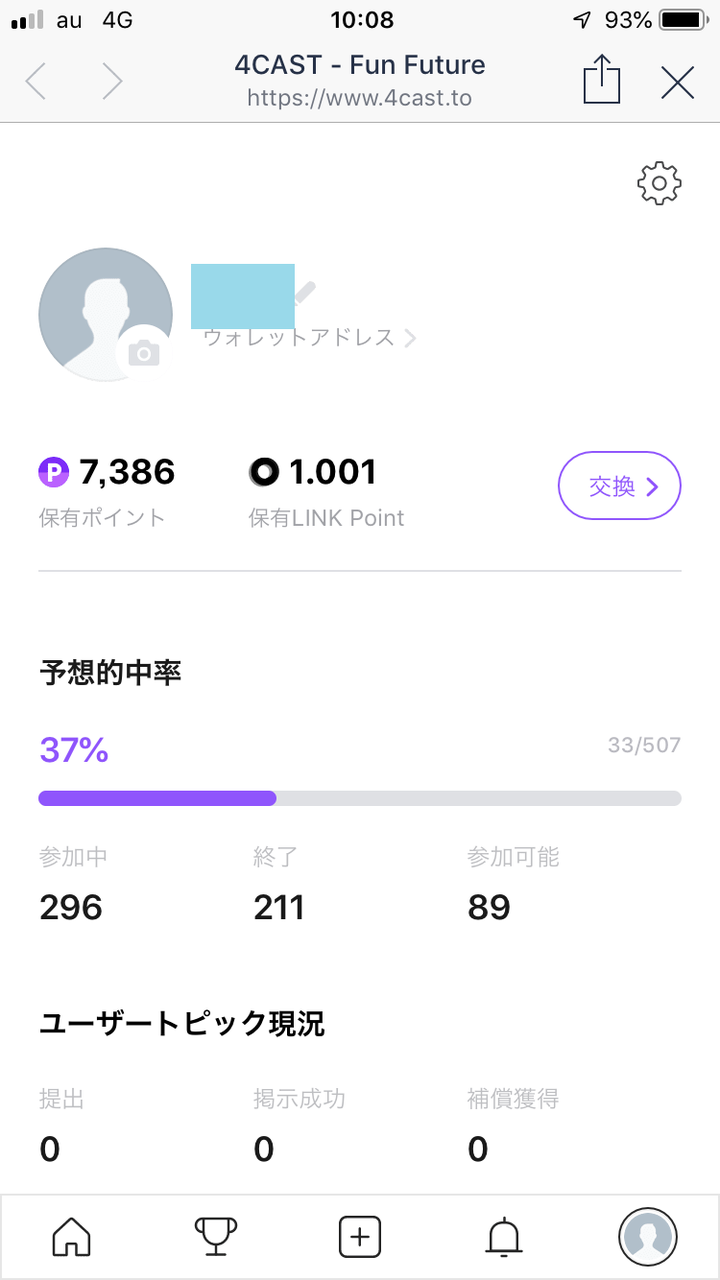Edit username with the pencil icon

point(305,292)
